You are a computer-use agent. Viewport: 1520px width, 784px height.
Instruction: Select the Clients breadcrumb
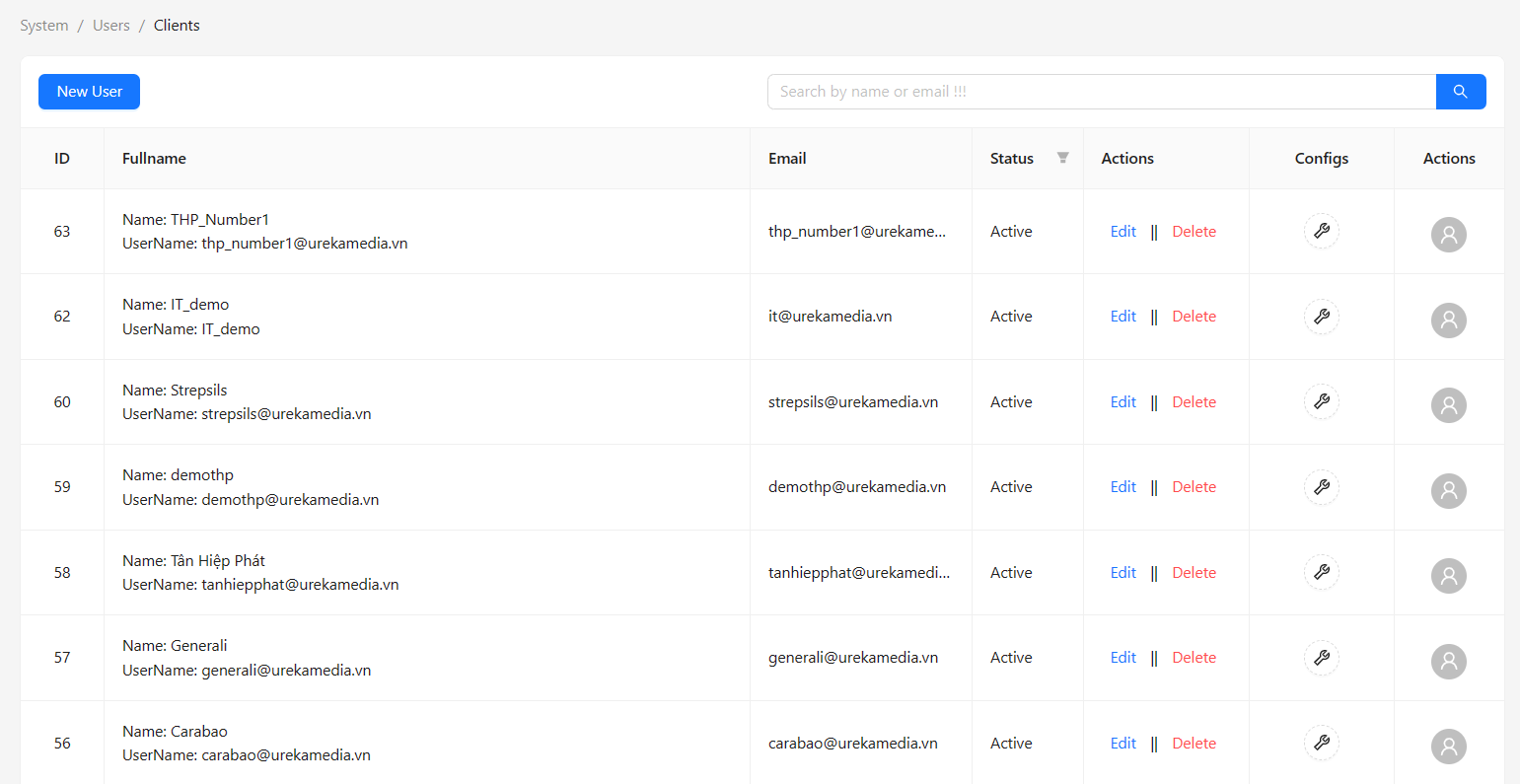pos(177,26)
